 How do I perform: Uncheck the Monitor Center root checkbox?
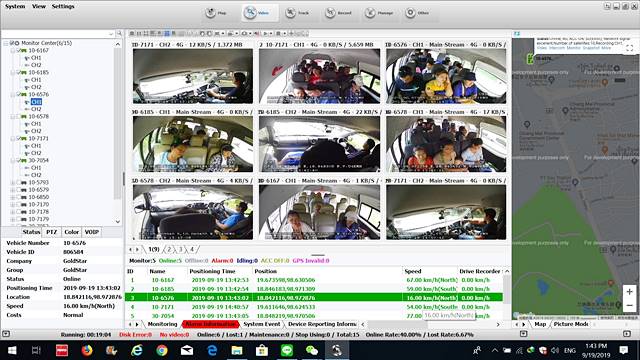point(12,43)
